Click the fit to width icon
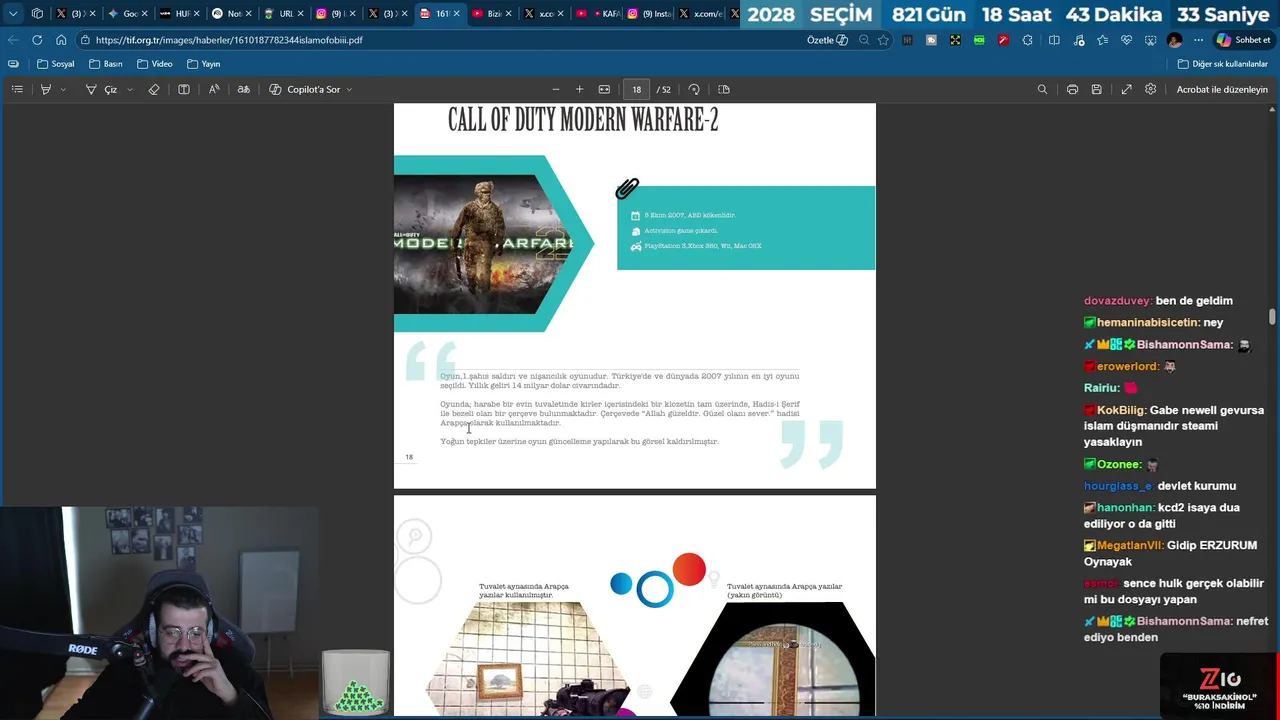Viewport: 1280px width, 720px height. (x=604, y=89)
